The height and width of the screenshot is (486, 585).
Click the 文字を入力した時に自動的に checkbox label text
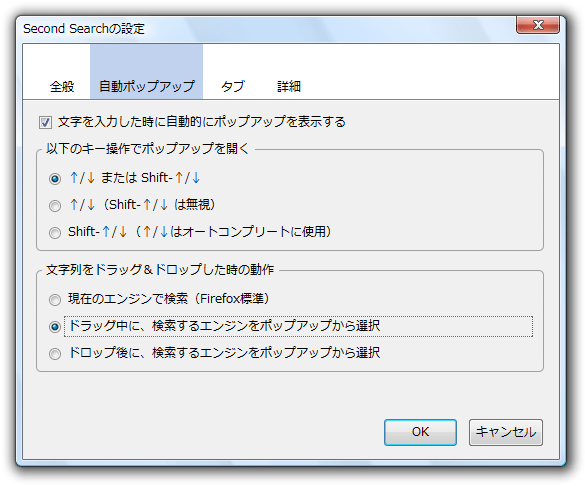136,122
